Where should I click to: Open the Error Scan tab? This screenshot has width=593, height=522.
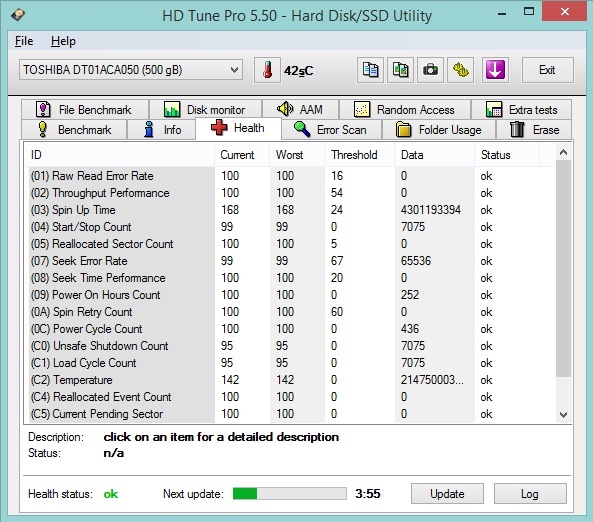[331, 130]
